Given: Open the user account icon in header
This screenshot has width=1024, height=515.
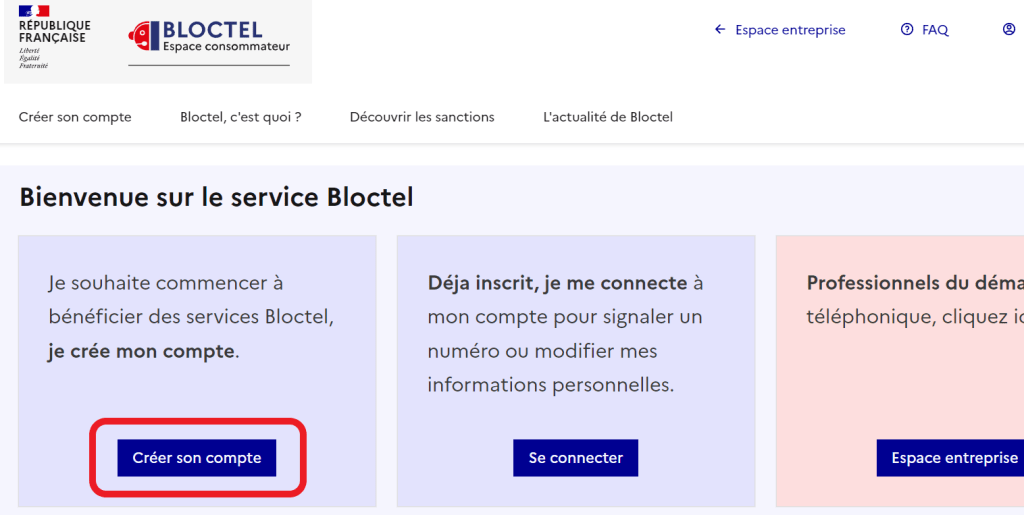Looking at the screenshot, I should pos(1009,30).
